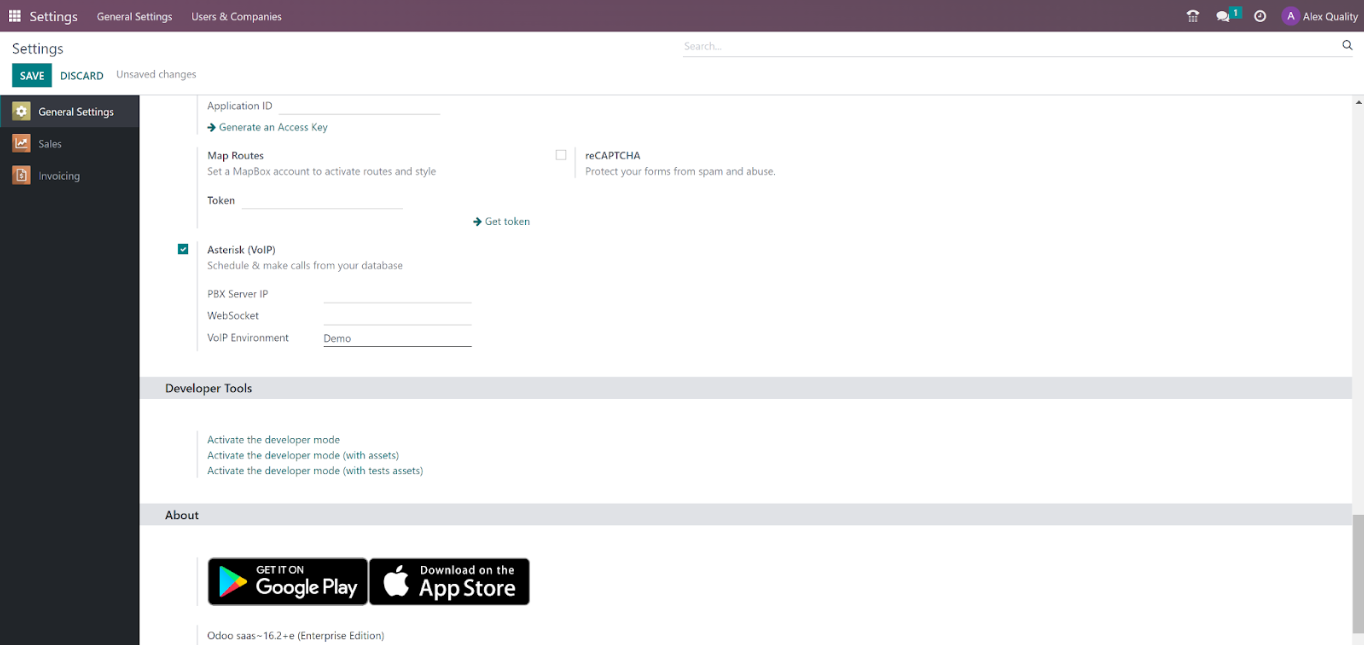1364x645 pixels.
Task: Click the PBX Server IP field
Action: click(397, 294)
